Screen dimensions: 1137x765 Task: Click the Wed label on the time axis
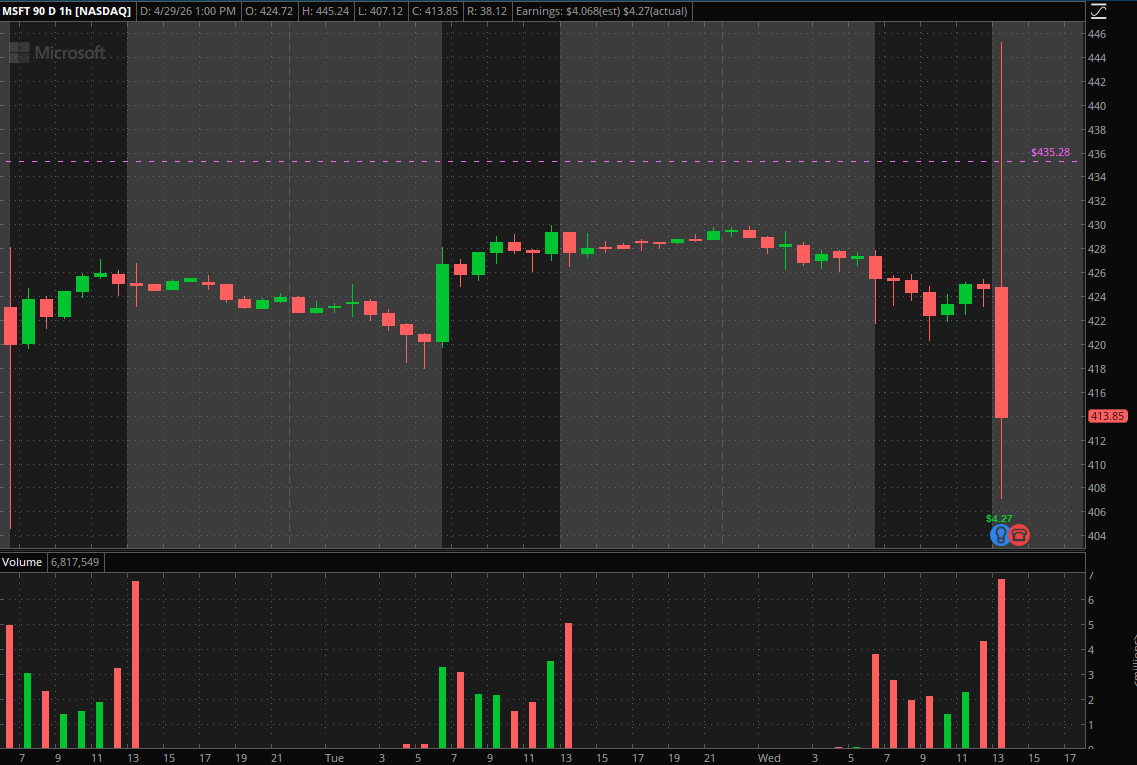coord(769,758)
